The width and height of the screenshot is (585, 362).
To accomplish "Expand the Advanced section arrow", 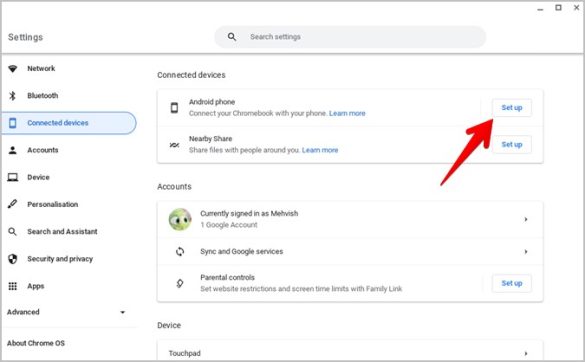I will pos(123,312).
